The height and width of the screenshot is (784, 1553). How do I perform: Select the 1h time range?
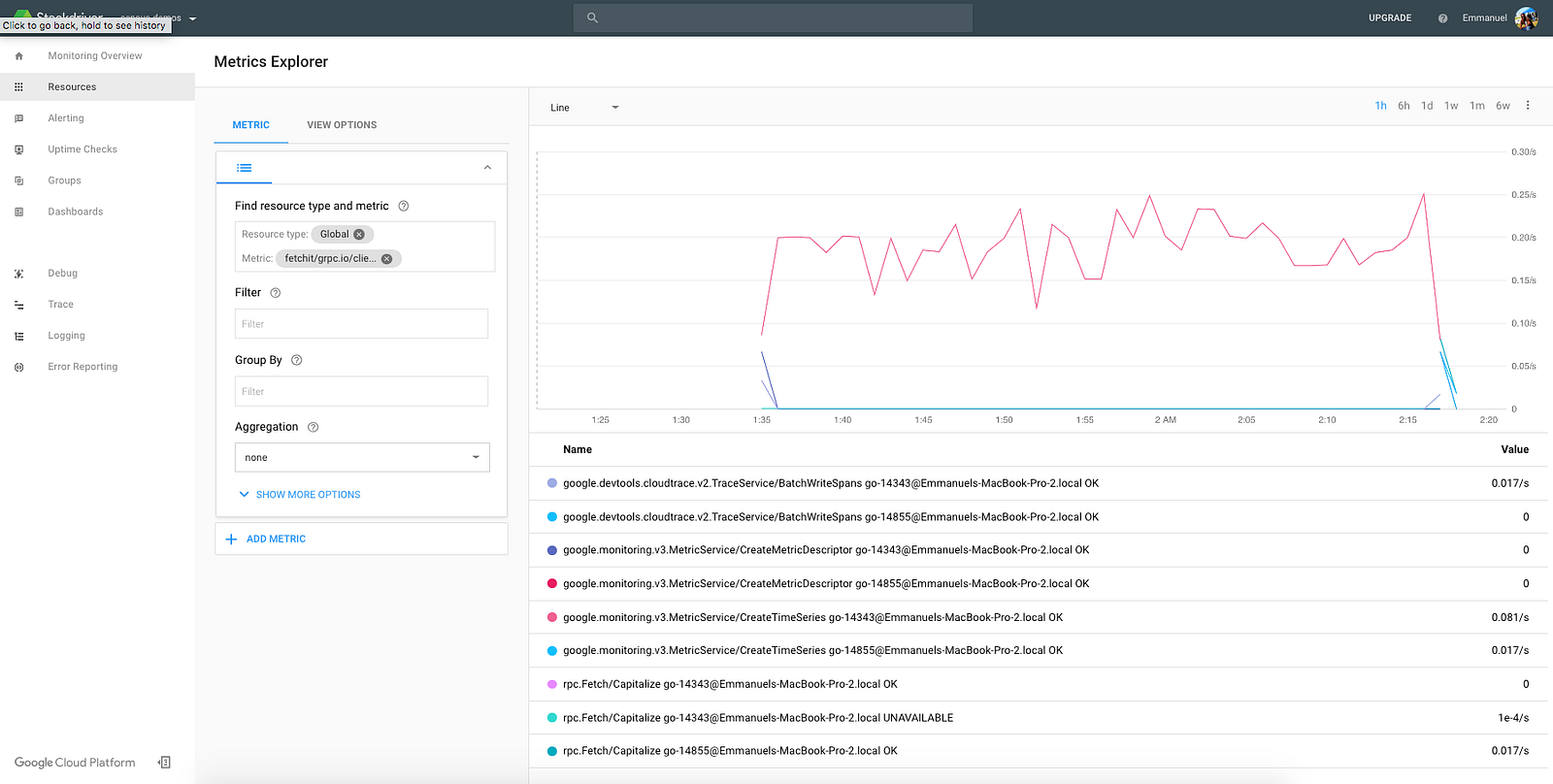[1380, 106]
